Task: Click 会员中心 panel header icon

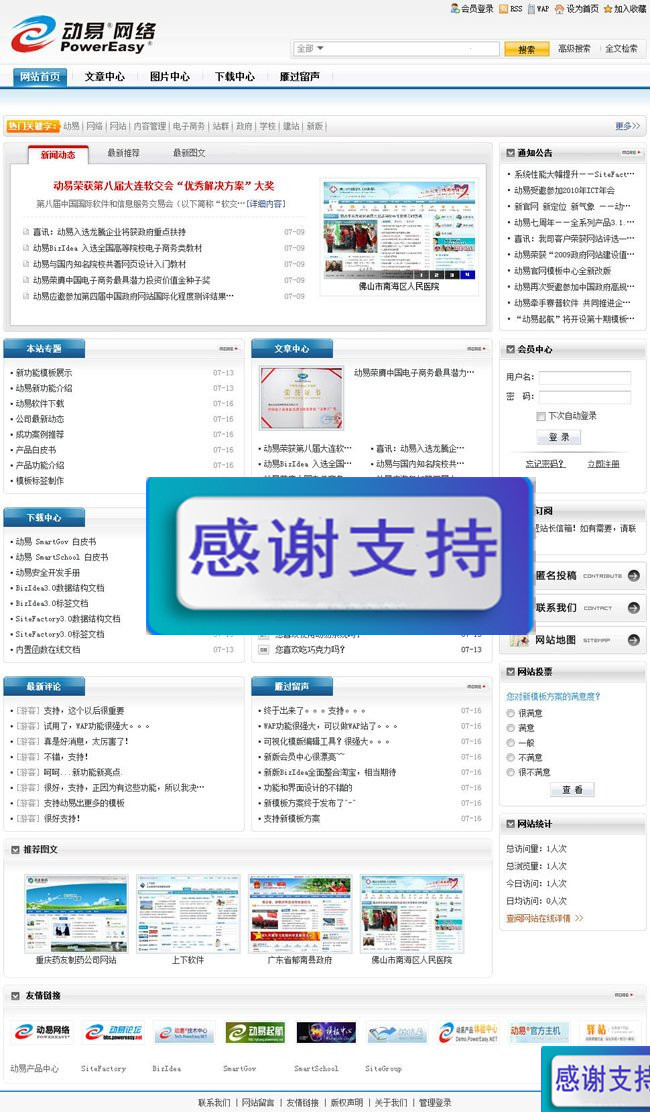Action: tap(510, 349)
